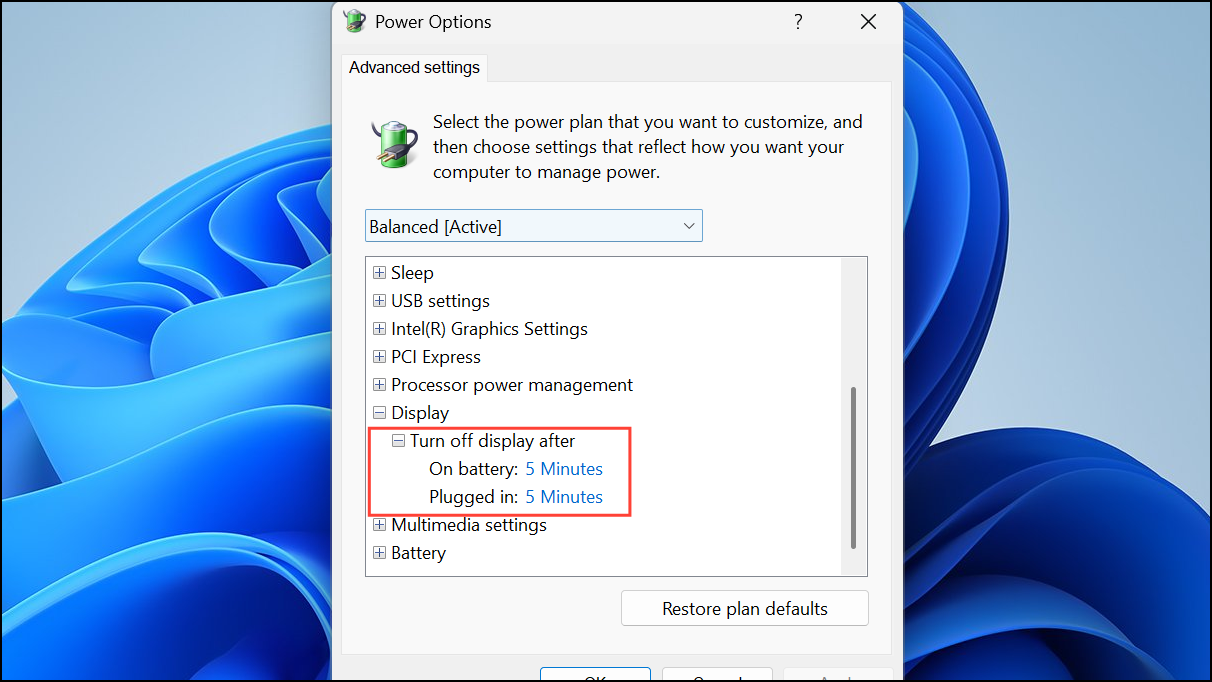Expand the USB settings group

point(379,300)
